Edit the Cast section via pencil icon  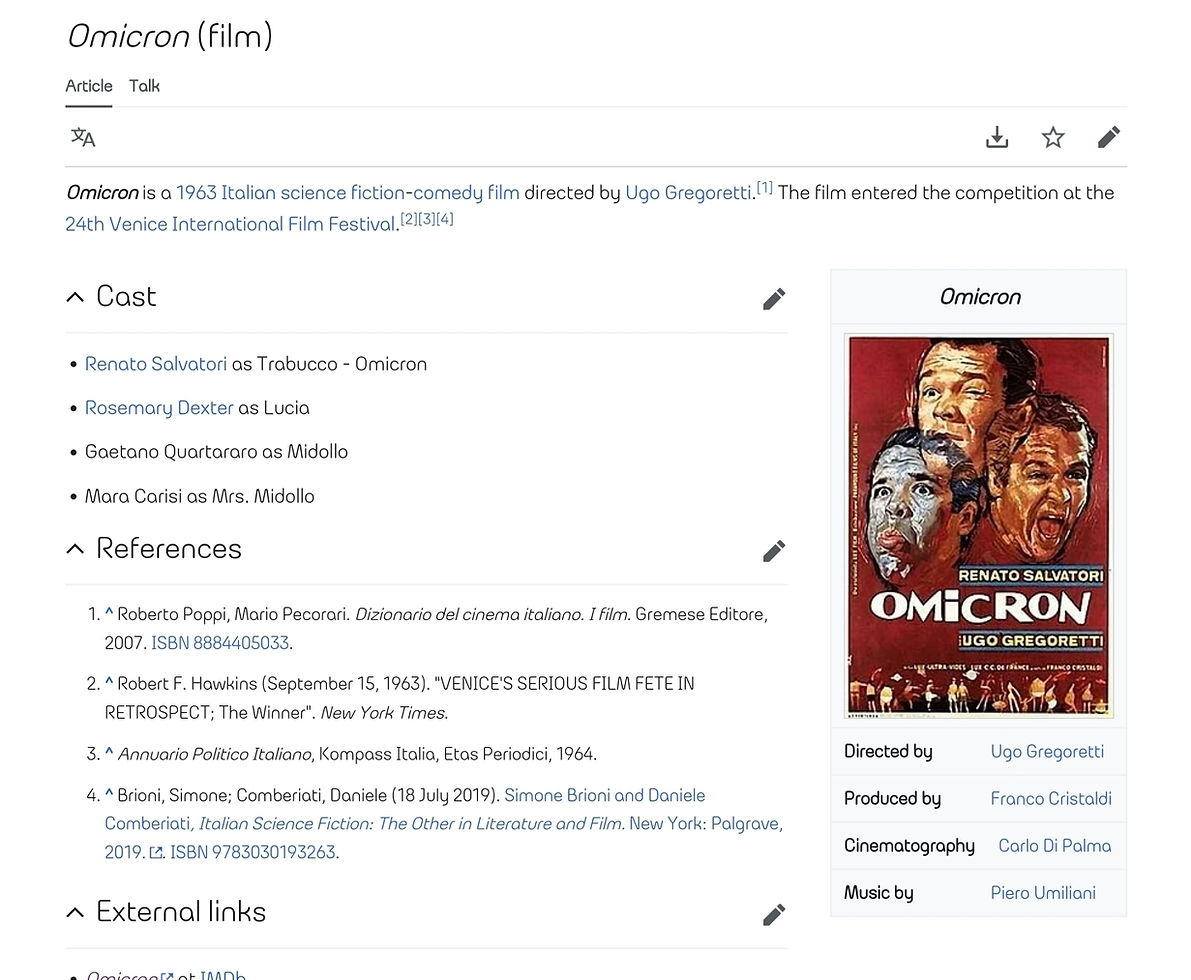coord(774,299)
